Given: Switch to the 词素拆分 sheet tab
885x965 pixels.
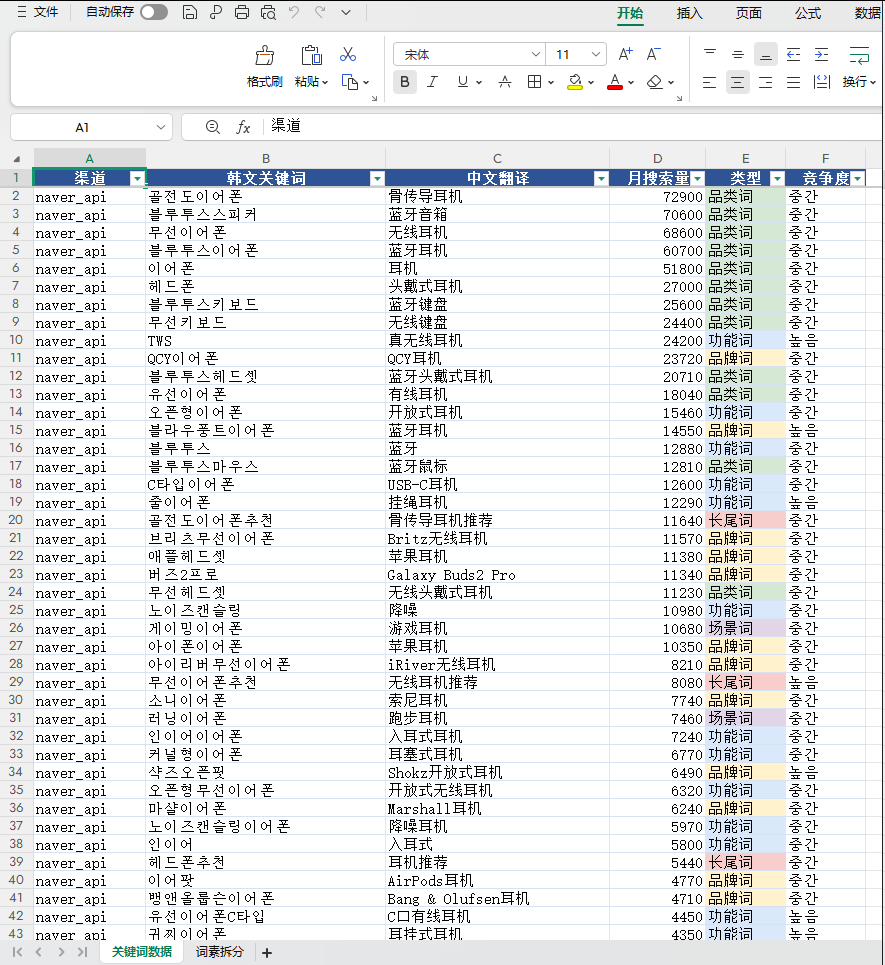Looking at the screenshot, I should click(220, 951).
